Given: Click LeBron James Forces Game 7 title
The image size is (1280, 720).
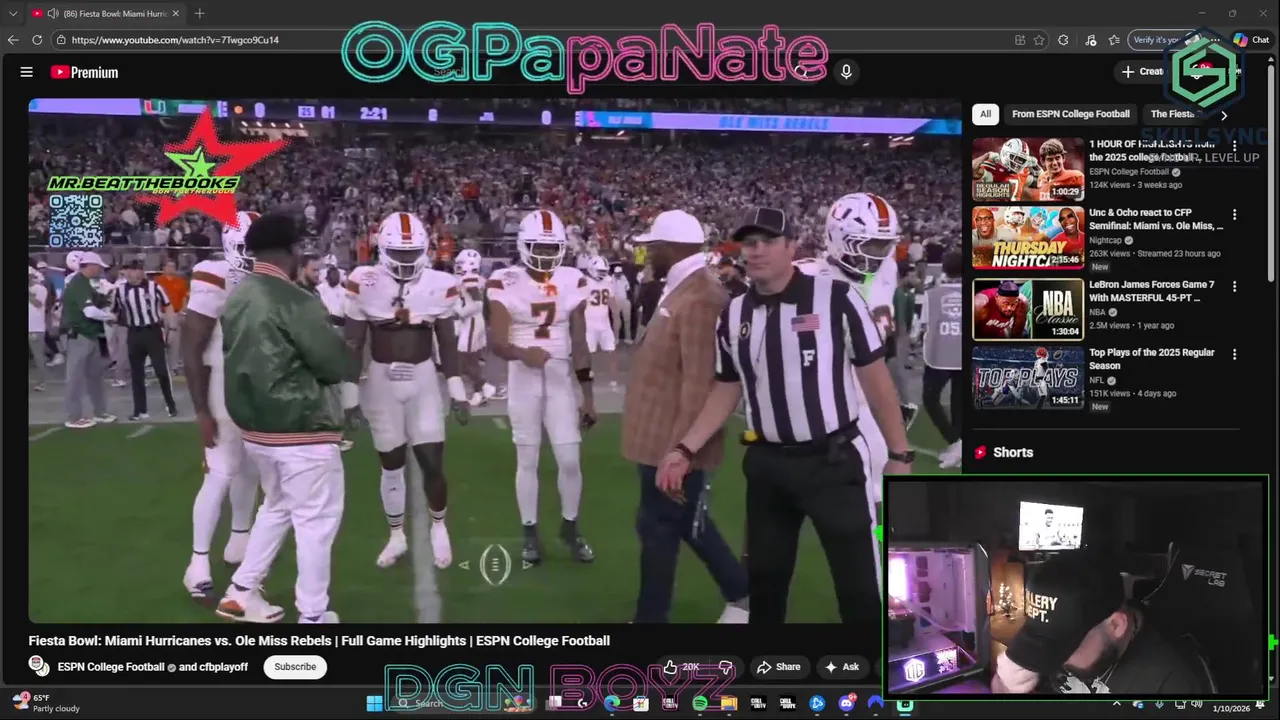Looking at the screenshot, I should pos(1151,291).
